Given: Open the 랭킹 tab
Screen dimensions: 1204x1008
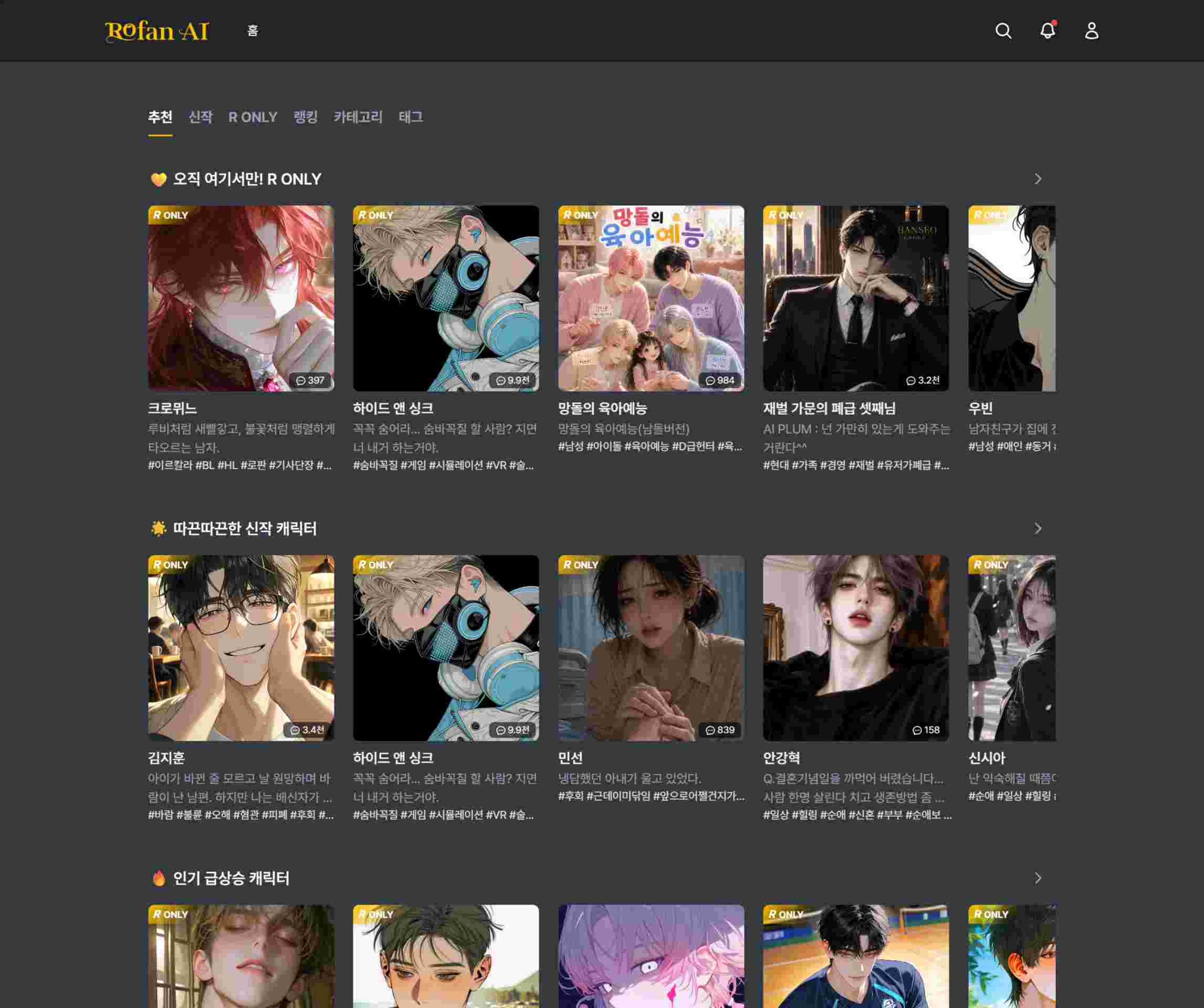Looking at the screenshot, I should (x=306, y=117).
